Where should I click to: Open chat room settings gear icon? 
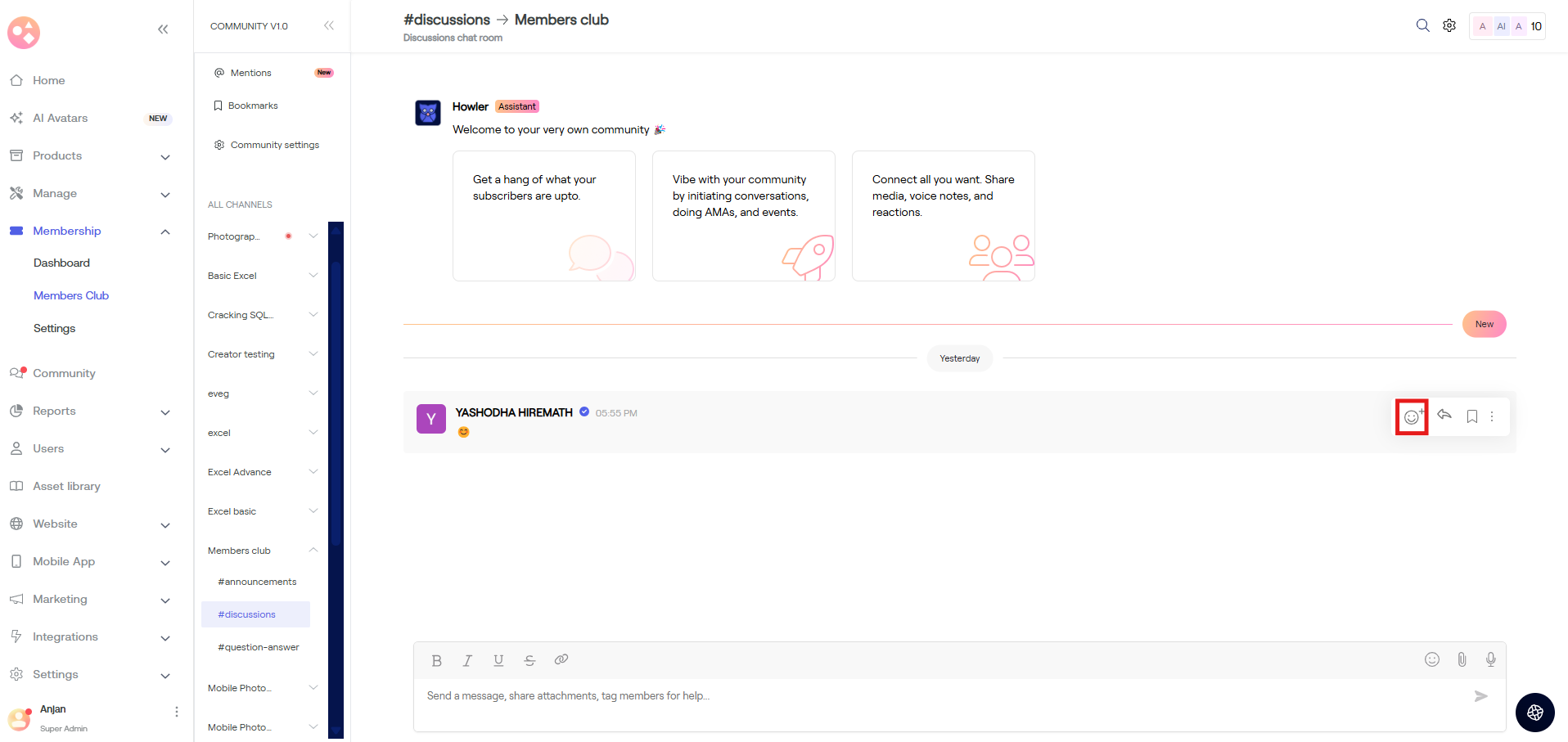tap(1449, 26)
